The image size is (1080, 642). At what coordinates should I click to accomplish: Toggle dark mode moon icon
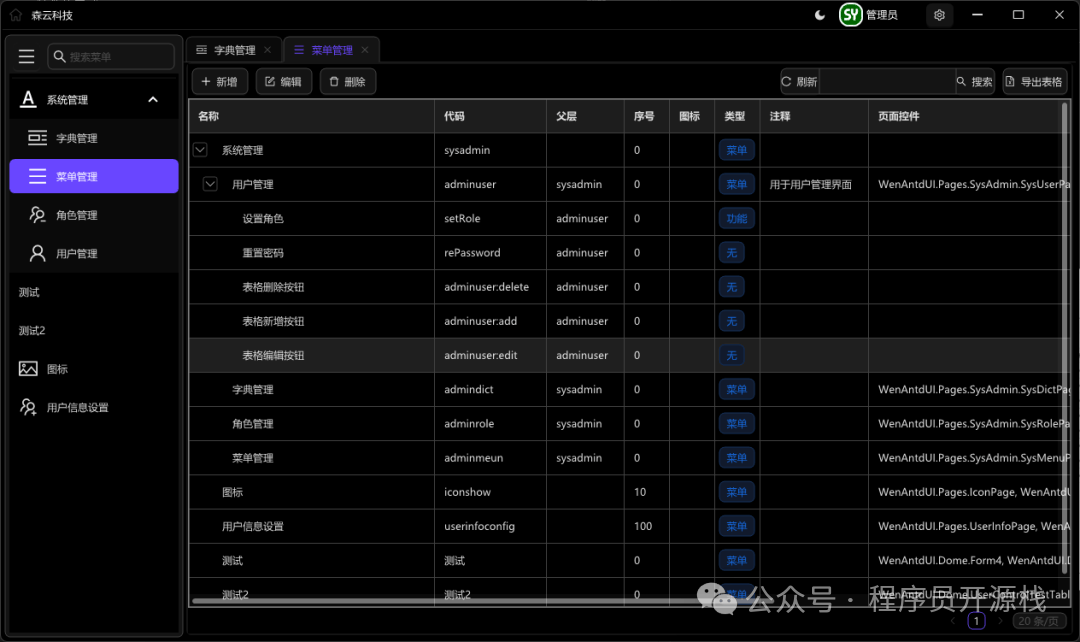point(820,15)
